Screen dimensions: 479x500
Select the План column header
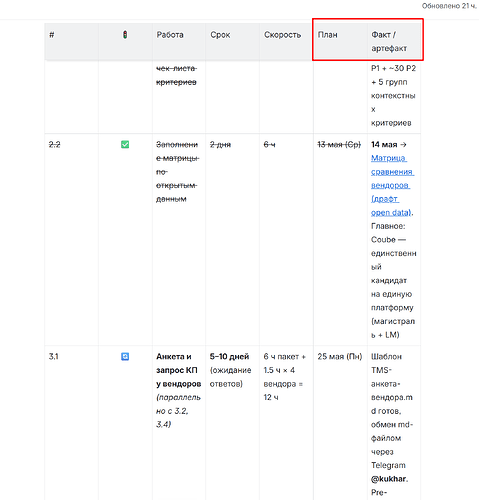[x=327, y=35]
